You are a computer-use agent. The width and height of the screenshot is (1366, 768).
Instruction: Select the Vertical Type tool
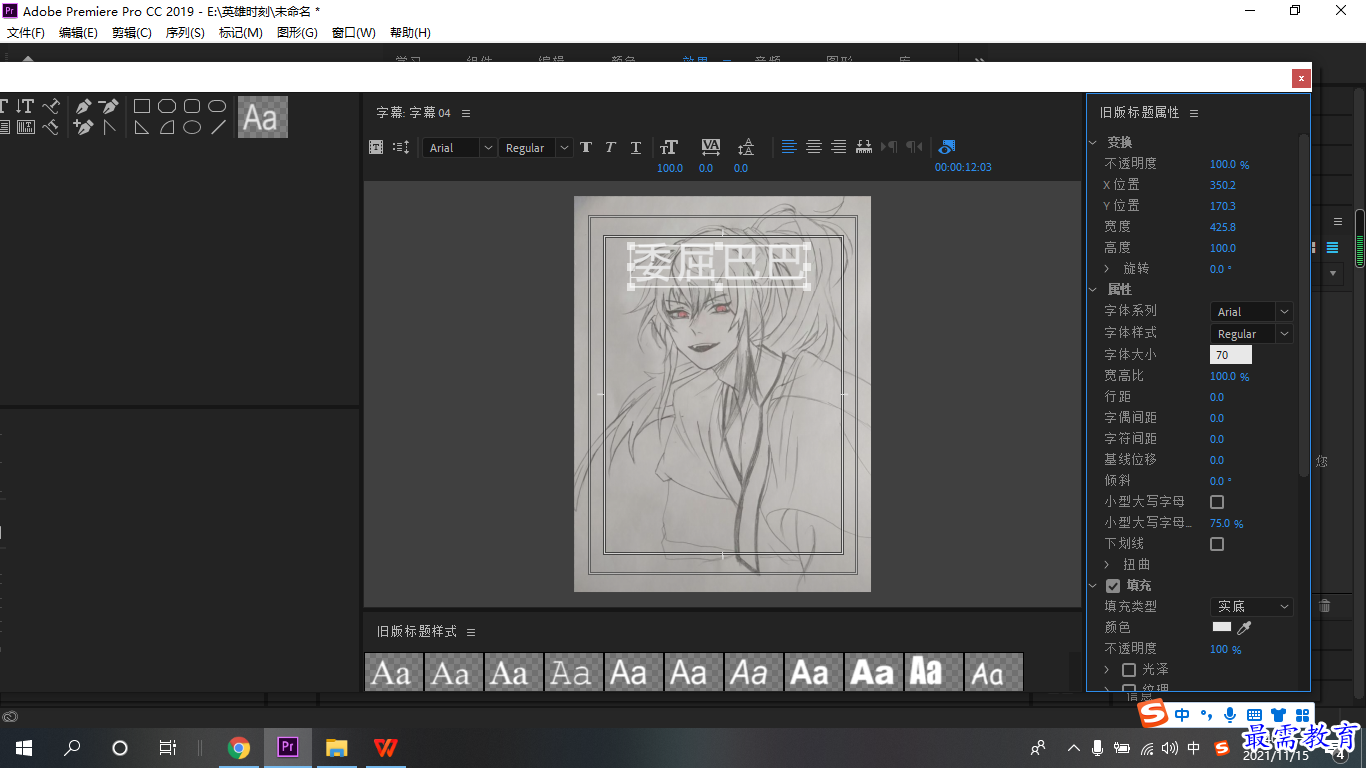tap(25, 106)
